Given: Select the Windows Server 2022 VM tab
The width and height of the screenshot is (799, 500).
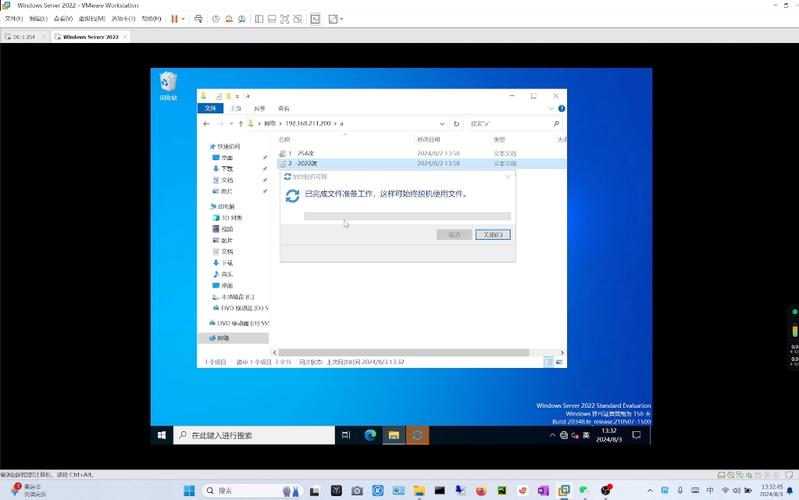Looking at the screenshot, I should tap(90, 37).
